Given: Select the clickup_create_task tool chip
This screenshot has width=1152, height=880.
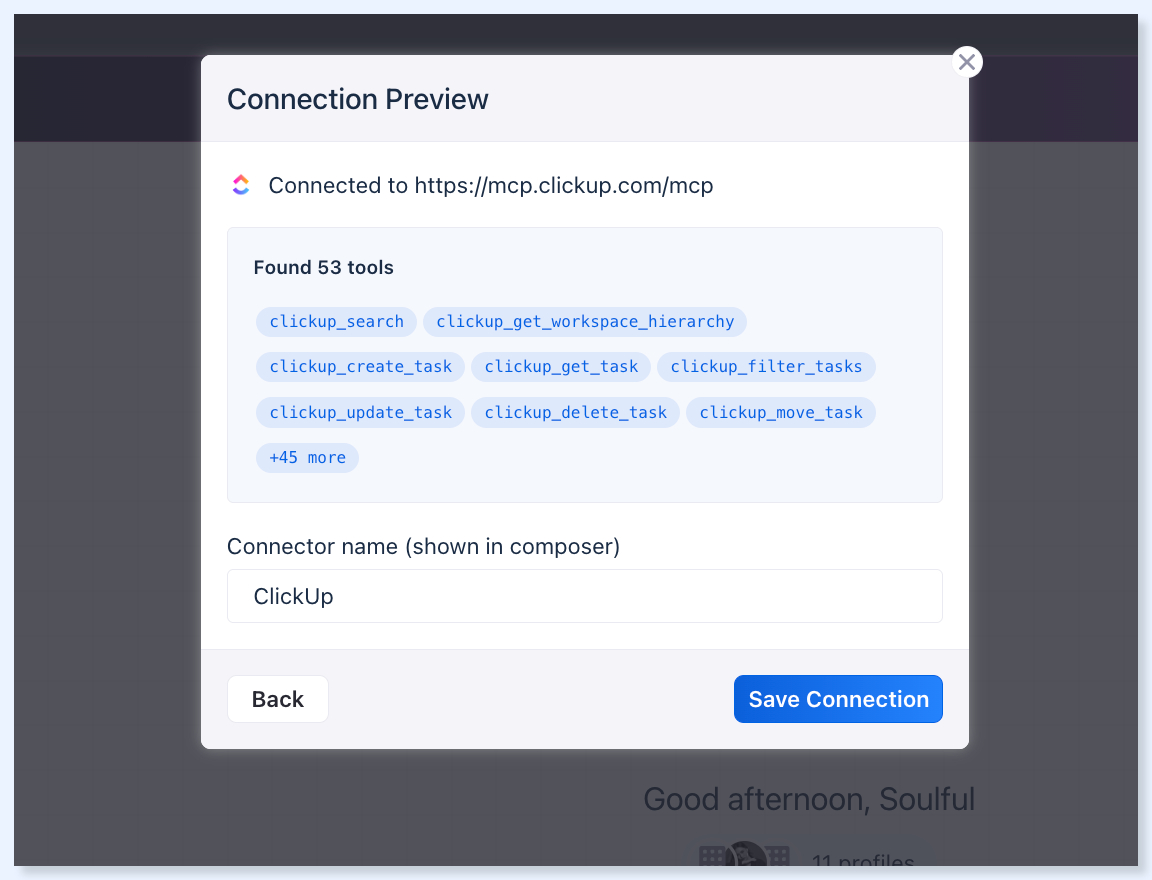Looking at the screenshot, I should coord(360,367).
